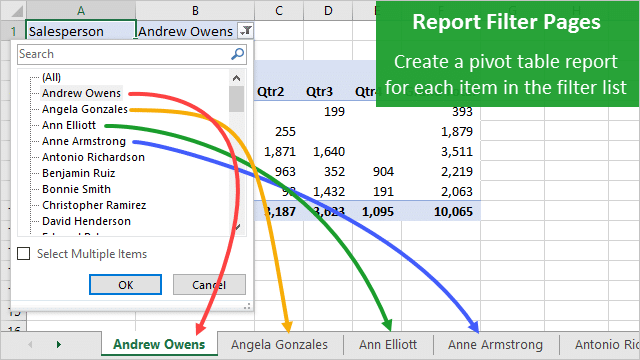Click the select-all triangle corner
Screen dimensions: 640x360
pyautogui.click(x=17, y=11)
